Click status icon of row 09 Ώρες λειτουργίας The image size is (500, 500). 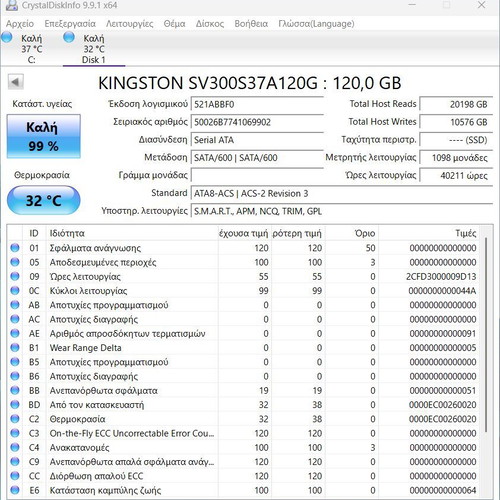pos(15,276)
